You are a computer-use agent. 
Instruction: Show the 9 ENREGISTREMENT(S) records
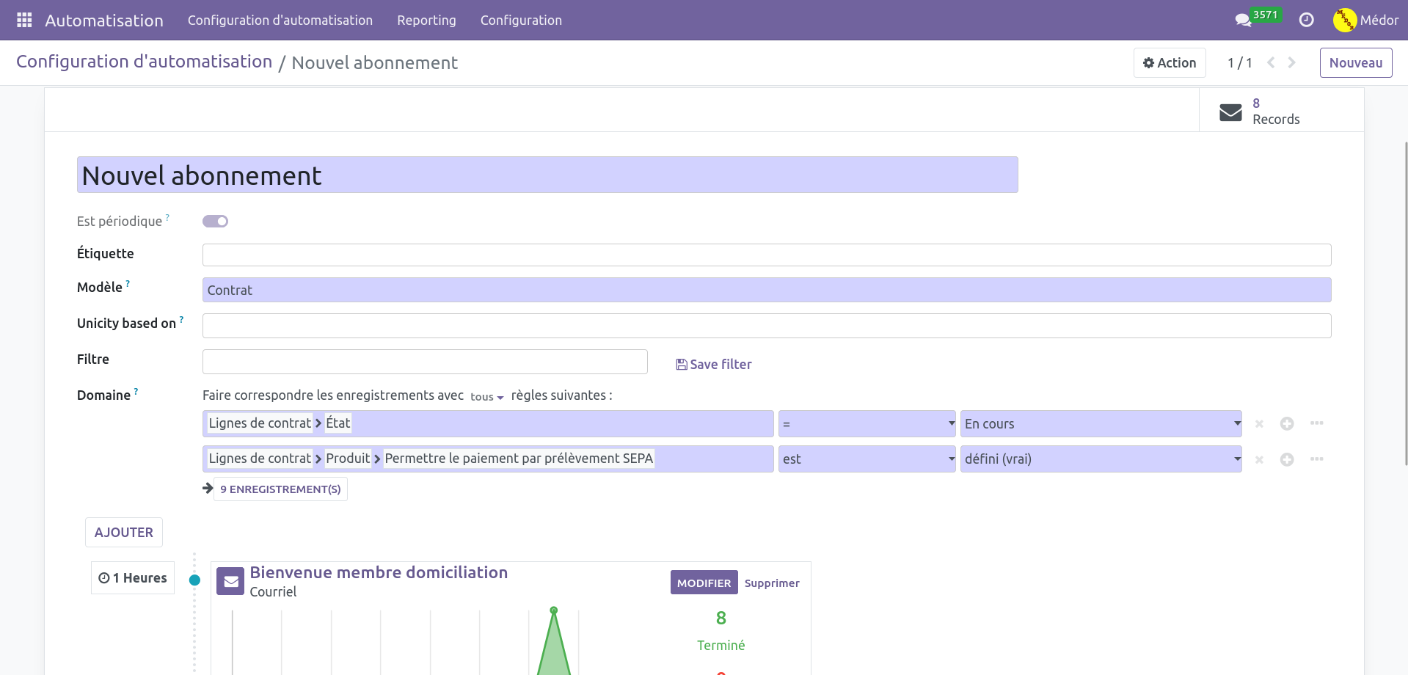click(280, 489)
